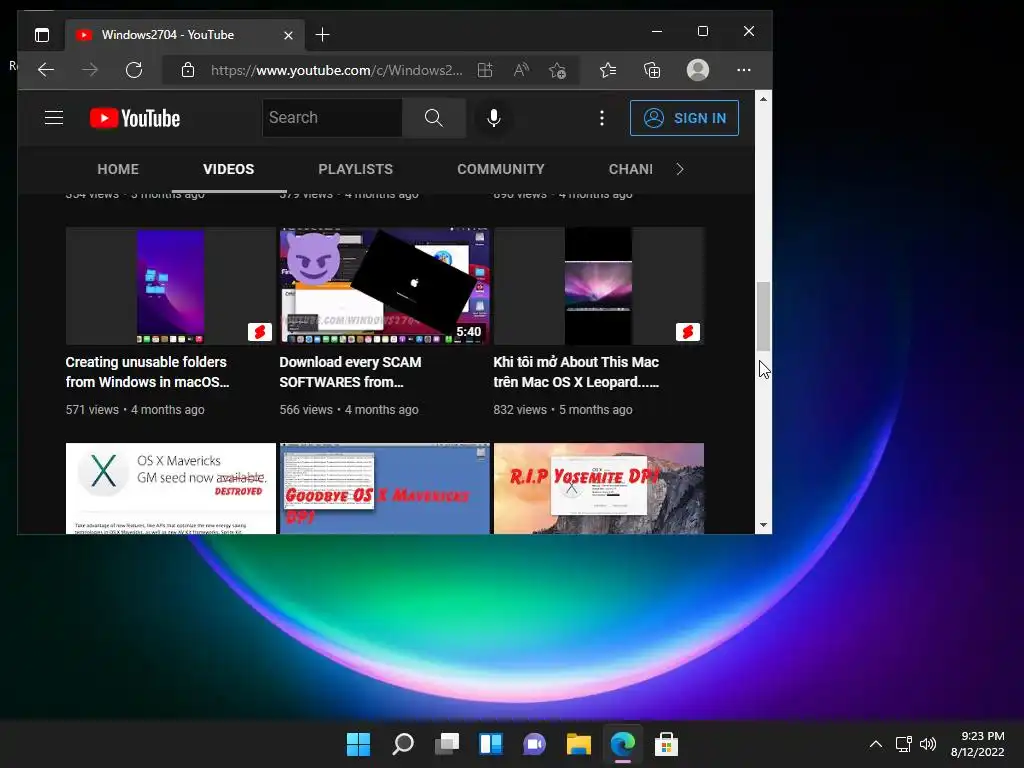Open the COMMUNITY channel tab
The width and height of the screenshot is (1024, 768).
(501, 169)
